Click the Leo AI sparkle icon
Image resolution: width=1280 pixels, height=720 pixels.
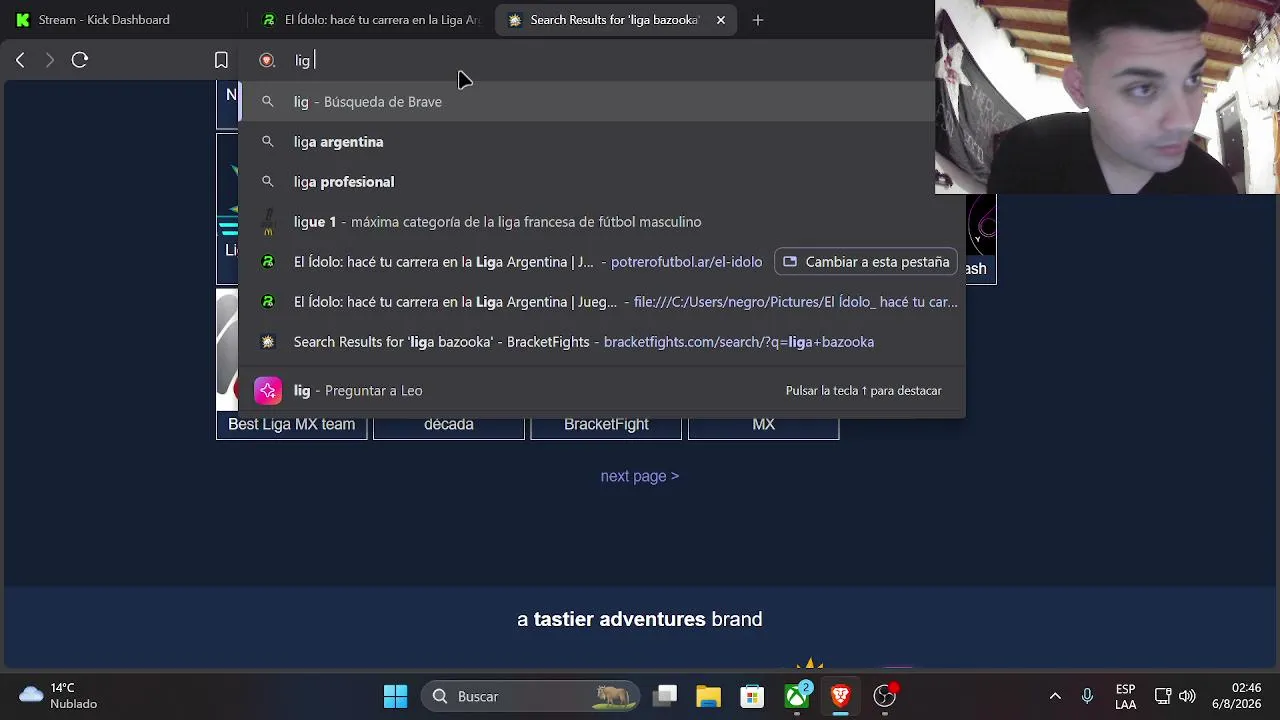[268, 391]
